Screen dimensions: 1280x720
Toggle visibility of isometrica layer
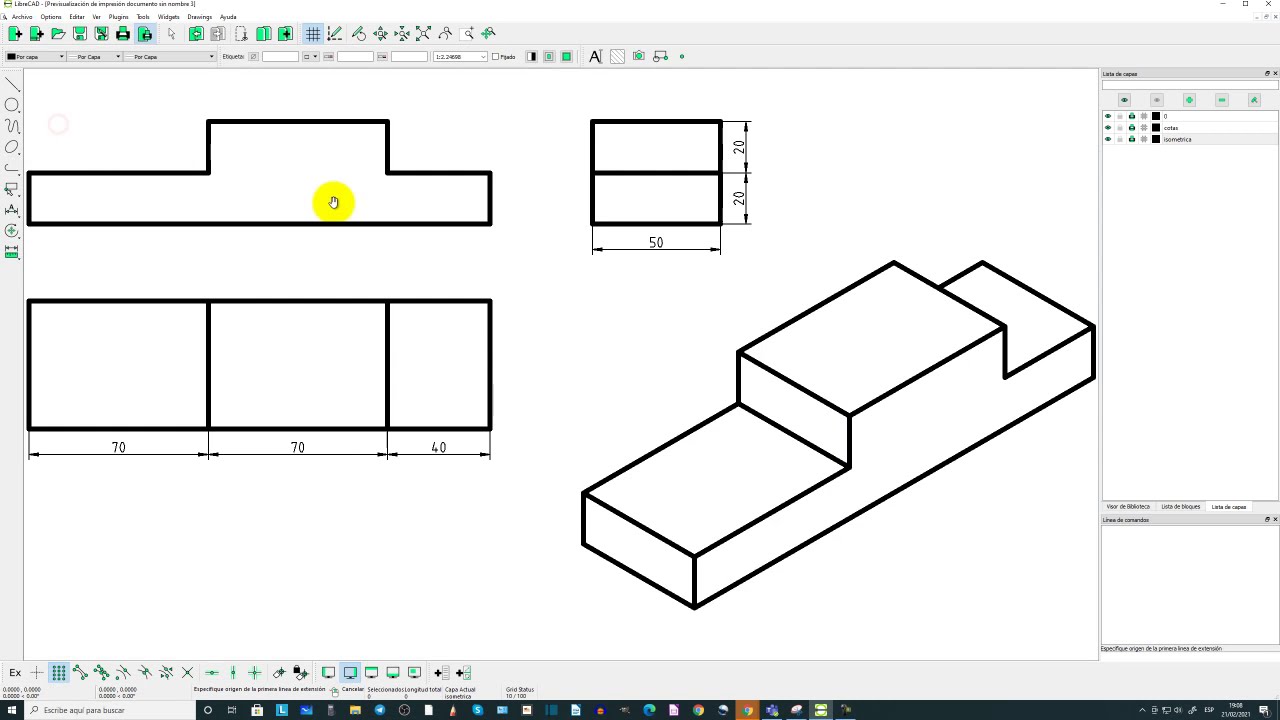click(x=1108, y=139)
